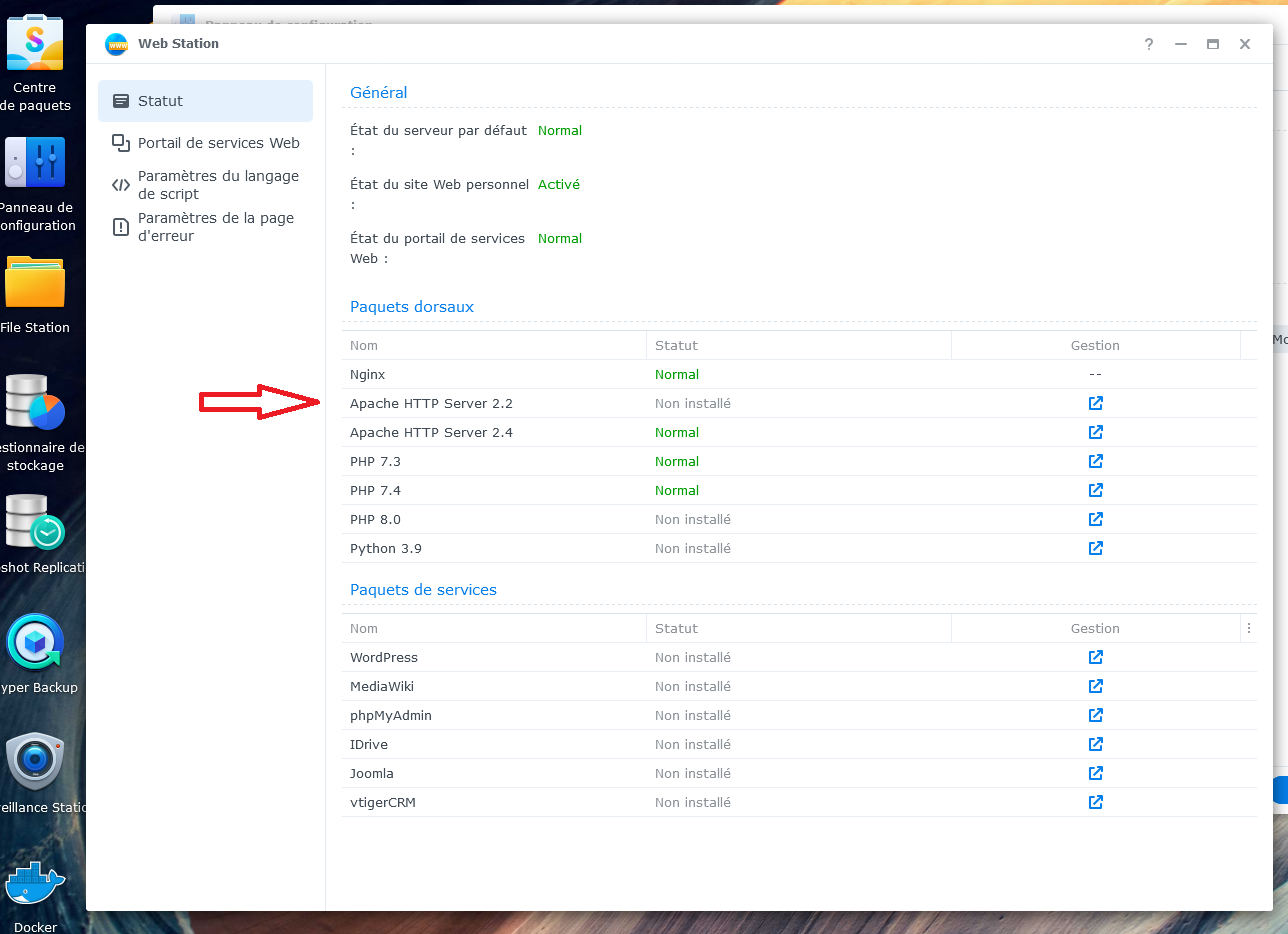Image resolution: width=1288 pixels, height=934 pixels.
Task: Select the Statut tab in the sidebar
Action: click(x=205, y=101)
